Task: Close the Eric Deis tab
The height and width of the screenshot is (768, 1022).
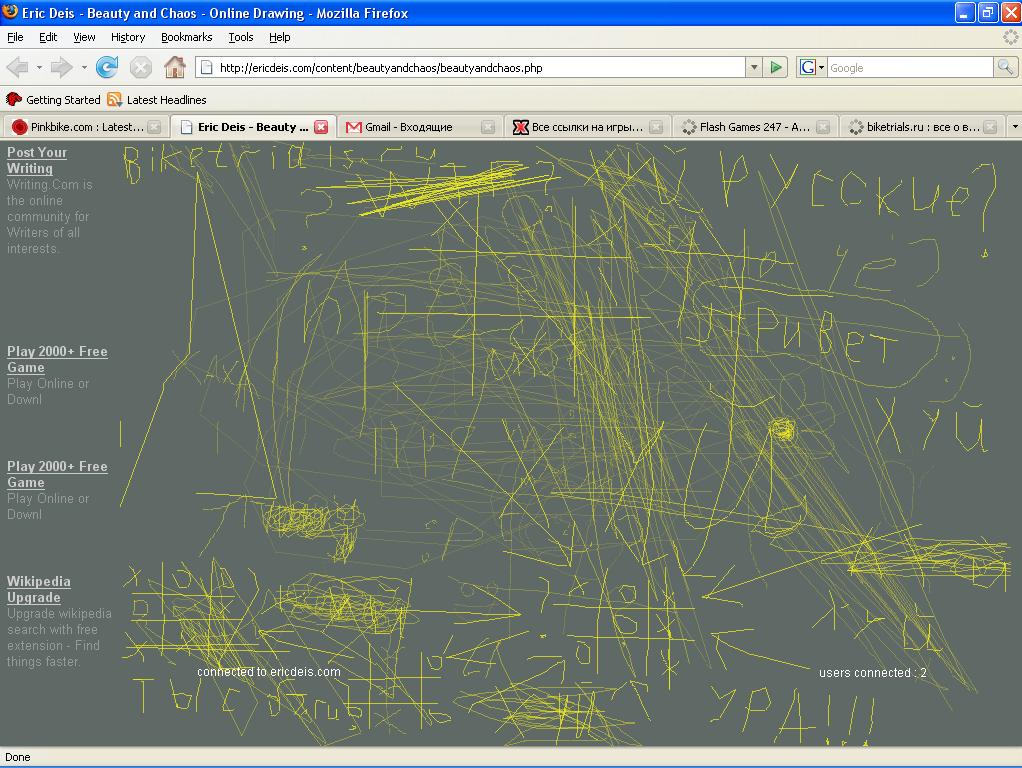Action: coord(321,127)
